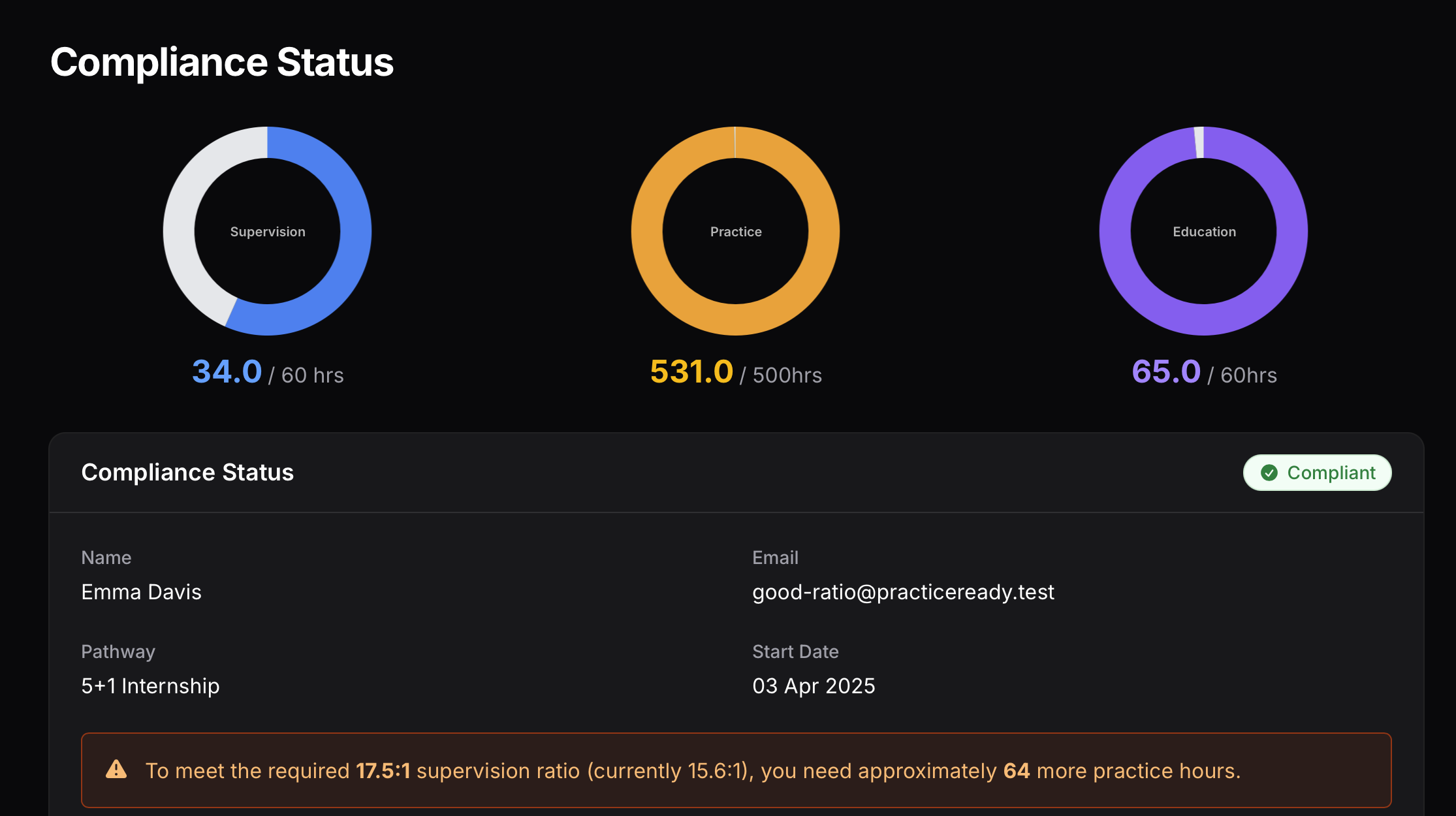The image size is (1456, 816).
Task: Click the 5+1 Internship pathway value
Action: (150, 686)
